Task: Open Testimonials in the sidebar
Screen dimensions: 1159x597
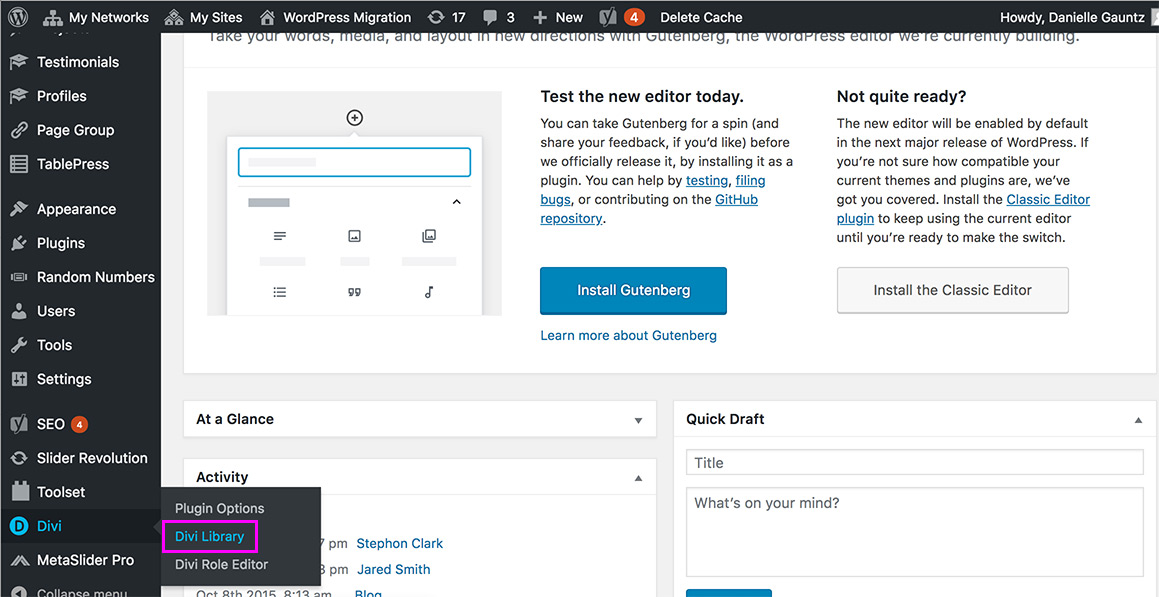Action: [x=78, y=62]
